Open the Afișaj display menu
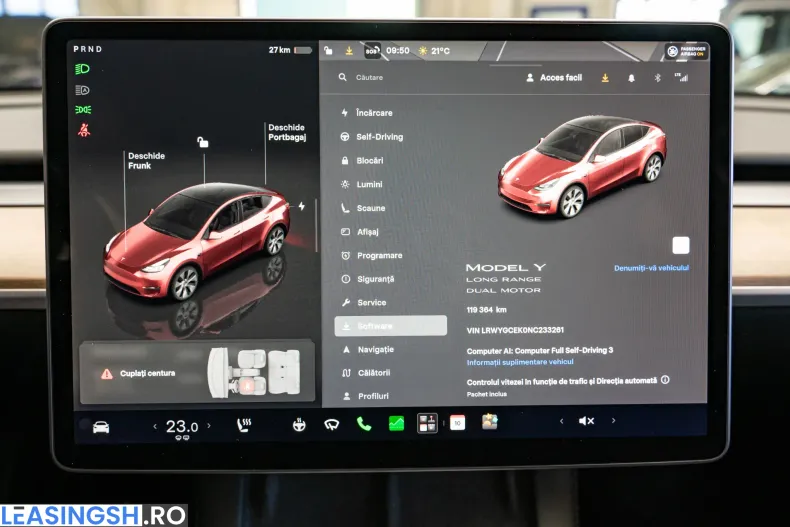 pos(360,232)
